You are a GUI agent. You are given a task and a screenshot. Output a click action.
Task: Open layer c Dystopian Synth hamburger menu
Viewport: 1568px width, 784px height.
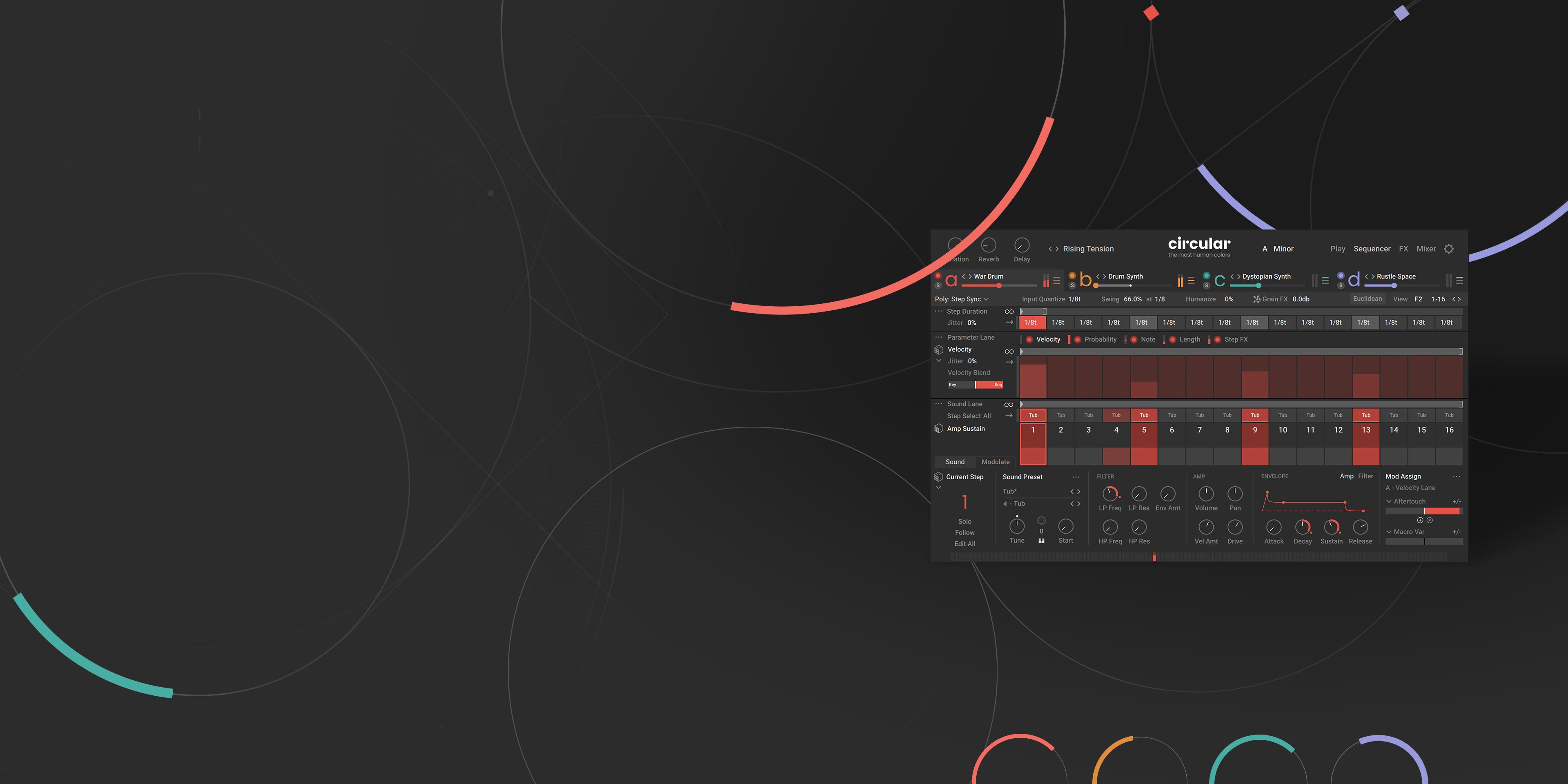(x=1325, y=281)
